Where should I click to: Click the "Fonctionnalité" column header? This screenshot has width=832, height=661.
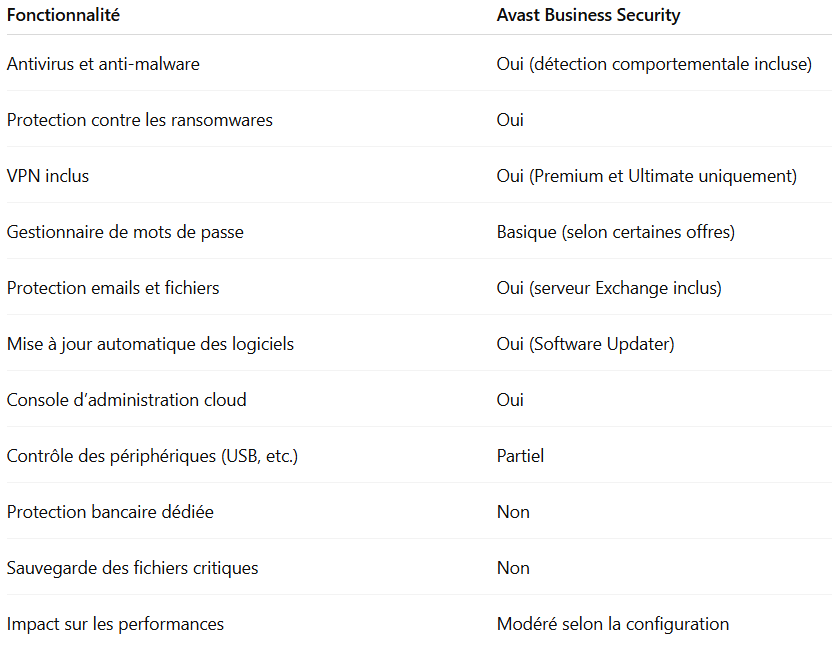(x=64, y=16)
